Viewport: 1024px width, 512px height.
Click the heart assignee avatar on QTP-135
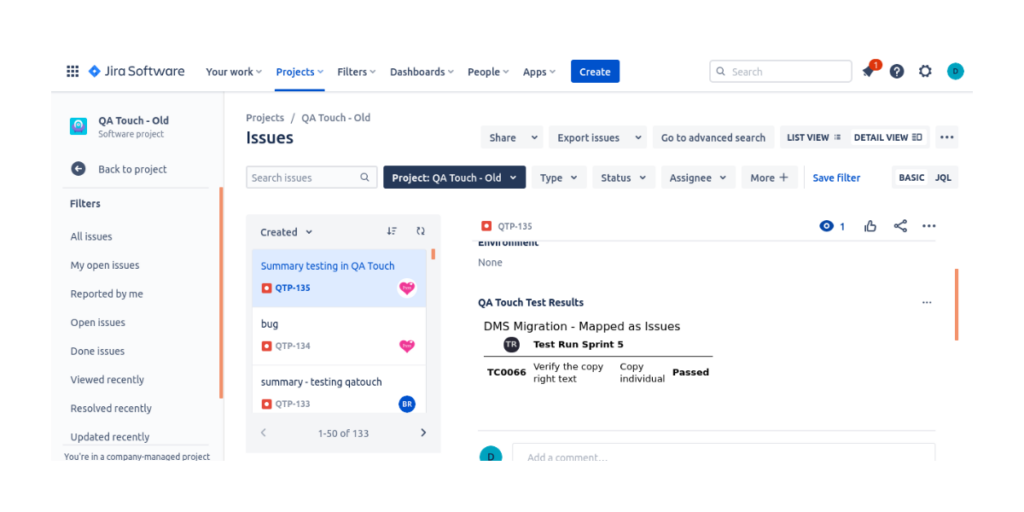tap(407, 288)
